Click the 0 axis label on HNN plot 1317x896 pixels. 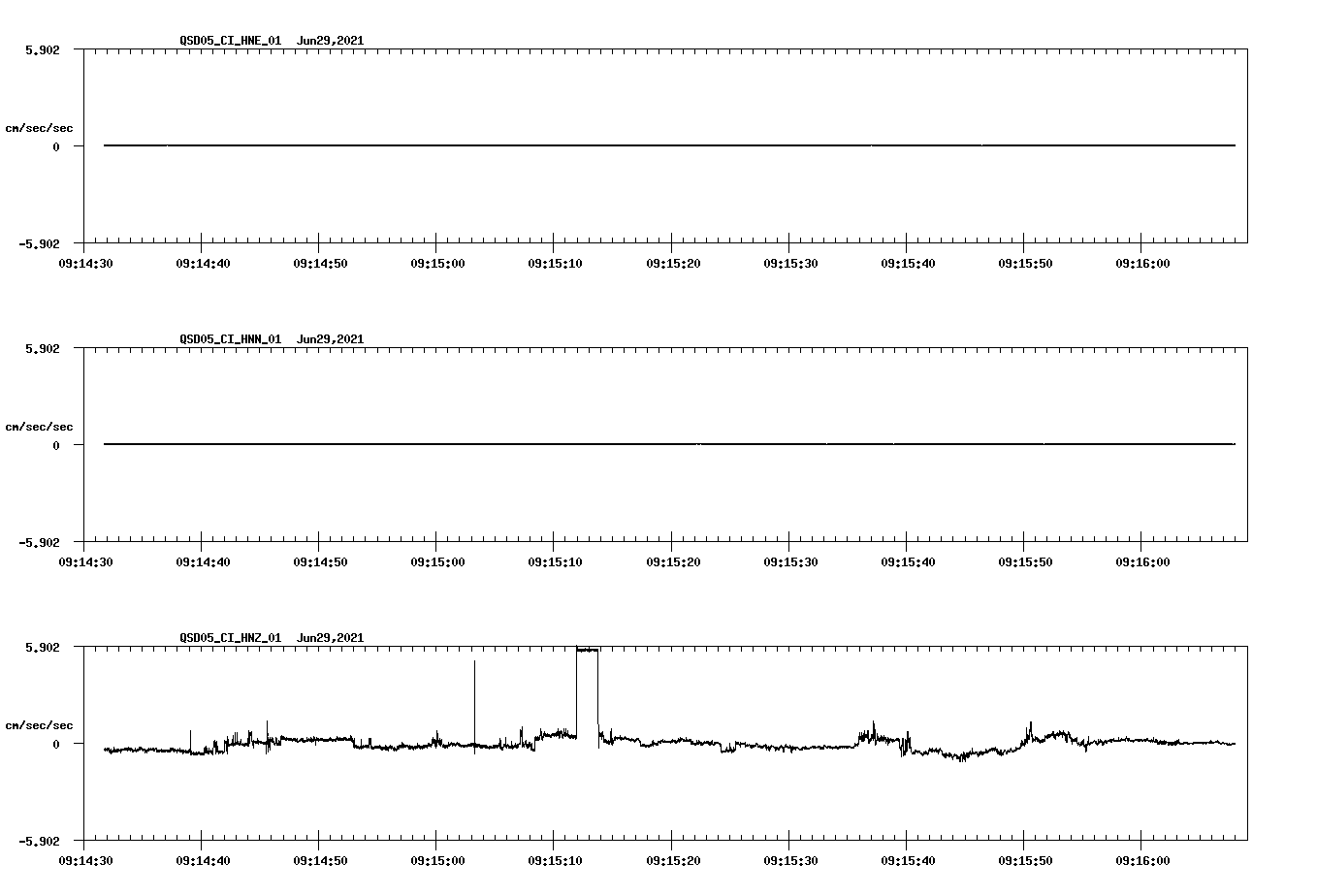point(56,445)
